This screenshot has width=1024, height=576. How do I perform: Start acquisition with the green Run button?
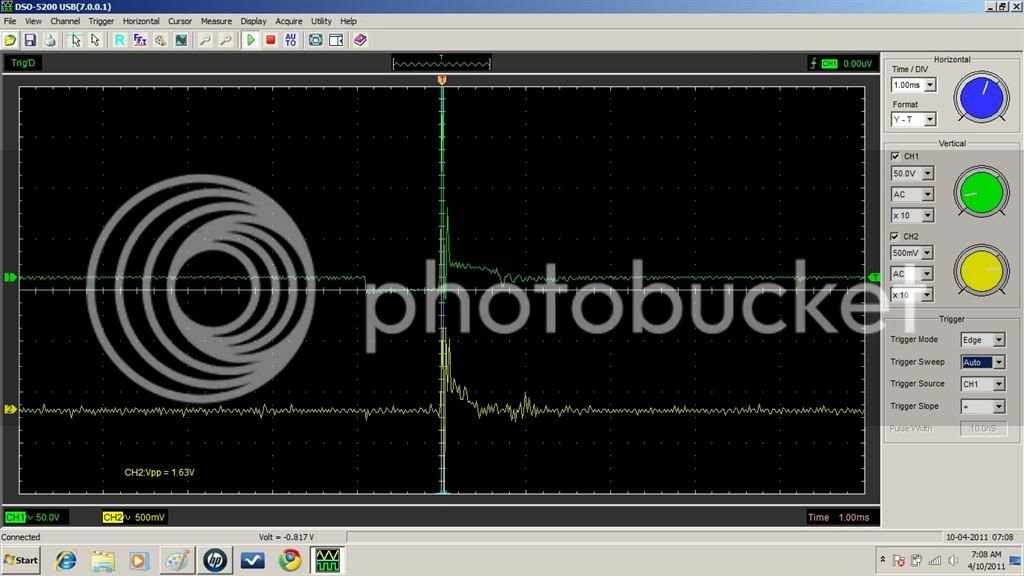(x=250, y=40)
